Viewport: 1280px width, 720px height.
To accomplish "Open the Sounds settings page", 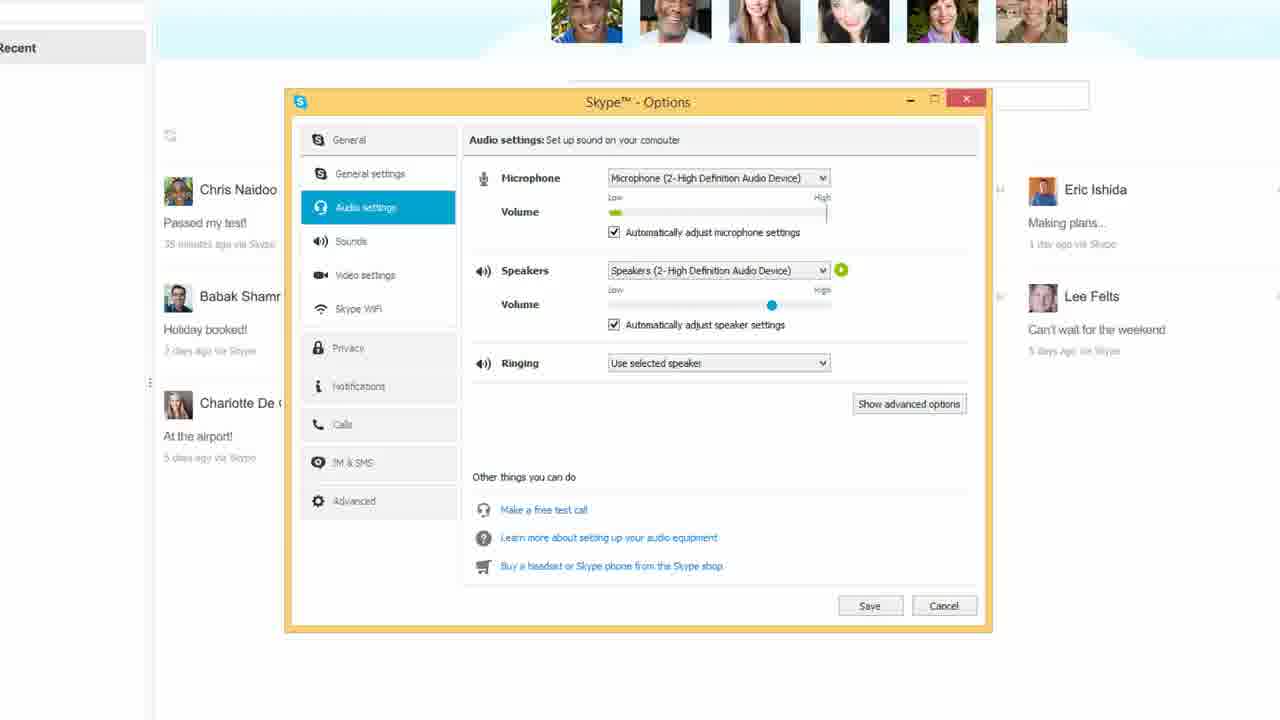I will [x=379, y=242].
